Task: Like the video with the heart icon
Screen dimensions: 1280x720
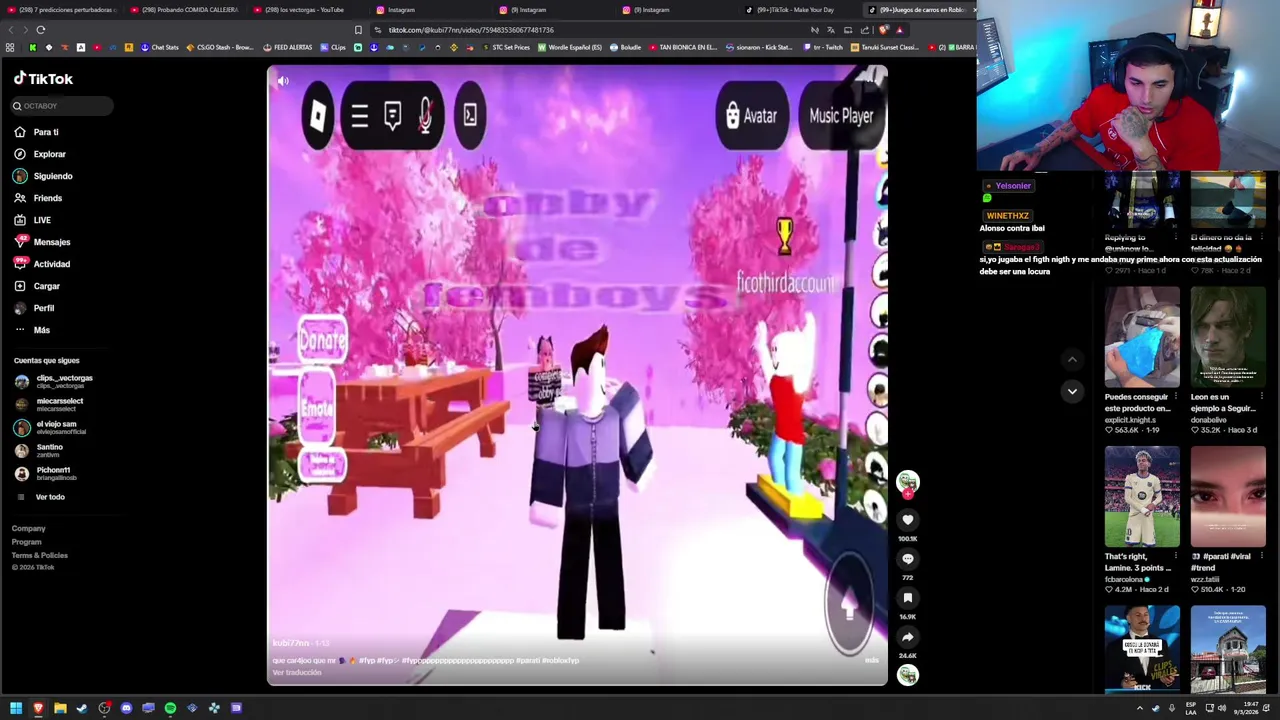Action: 907,520
